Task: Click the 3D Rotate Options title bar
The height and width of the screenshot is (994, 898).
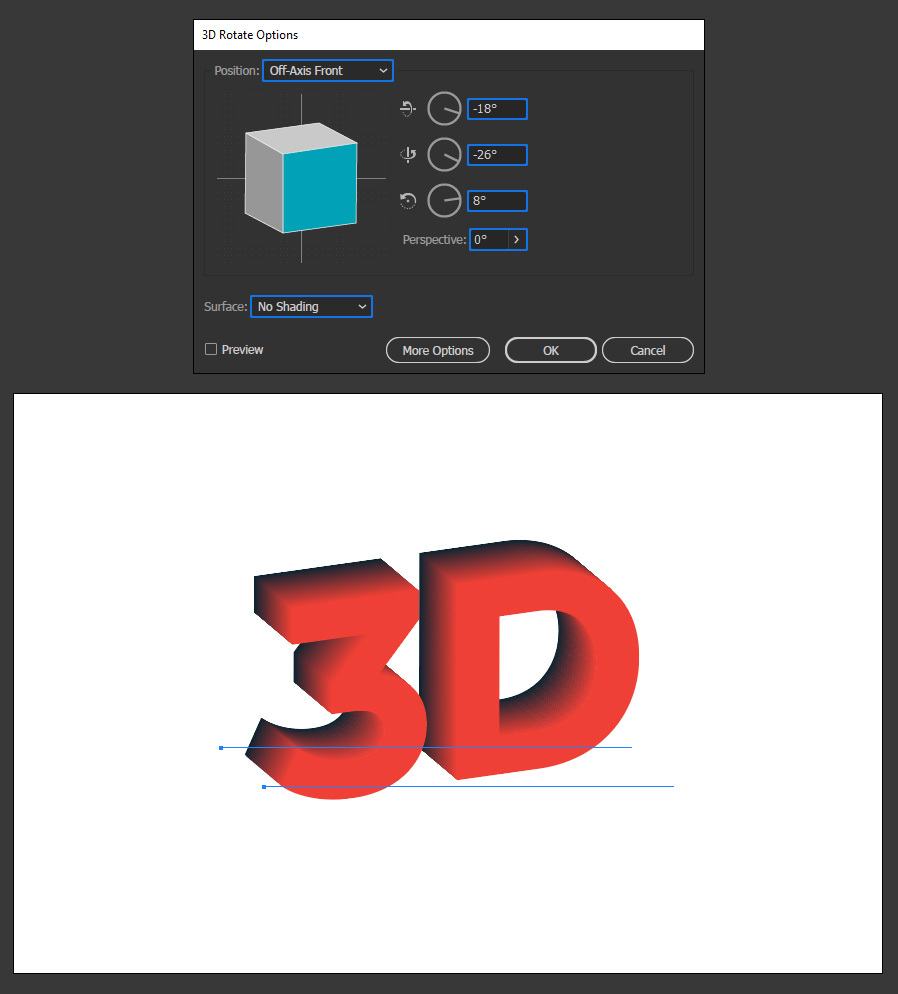Action: coord(449,35)
